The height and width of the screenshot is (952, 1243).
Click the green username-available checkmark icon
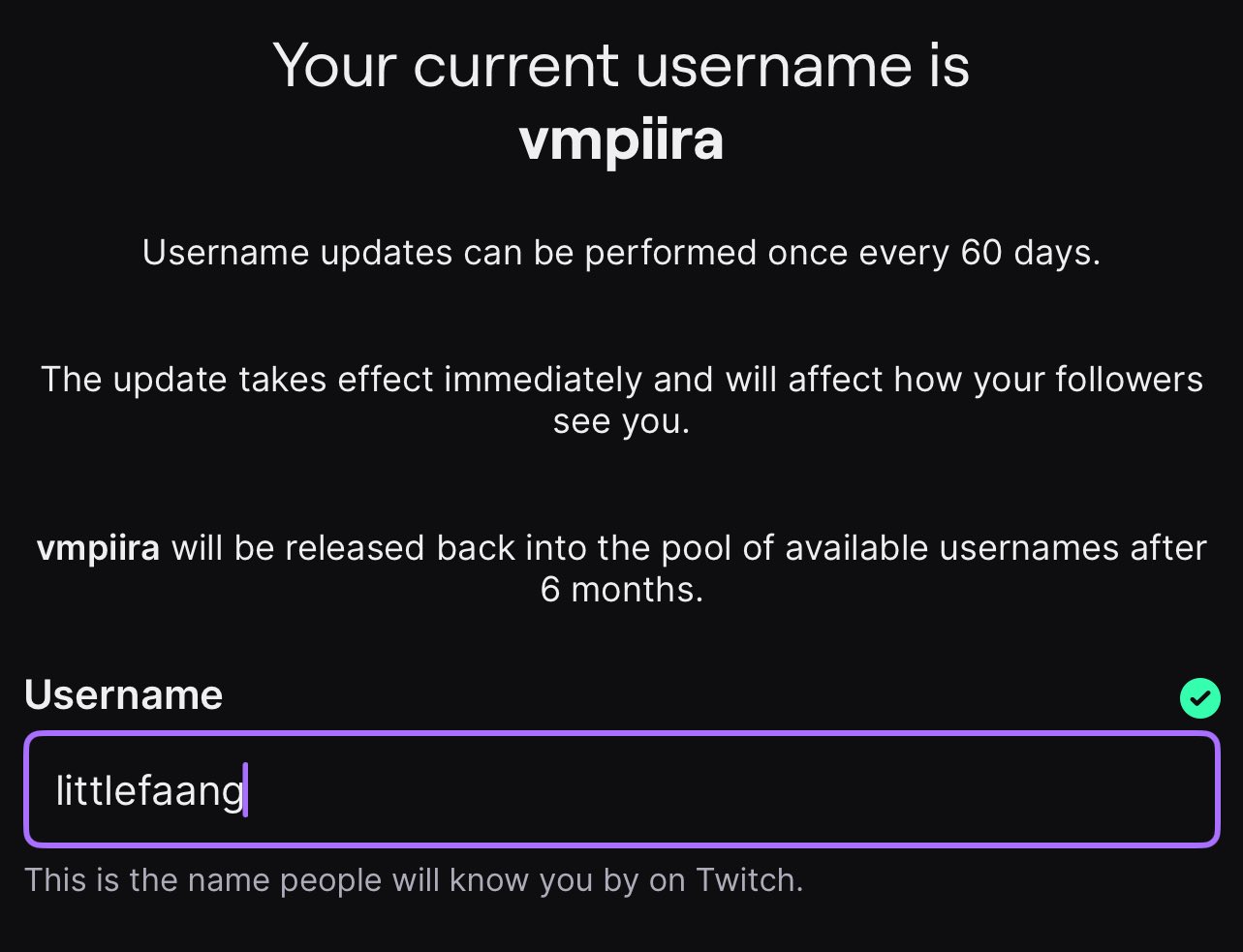(1199, 697)
